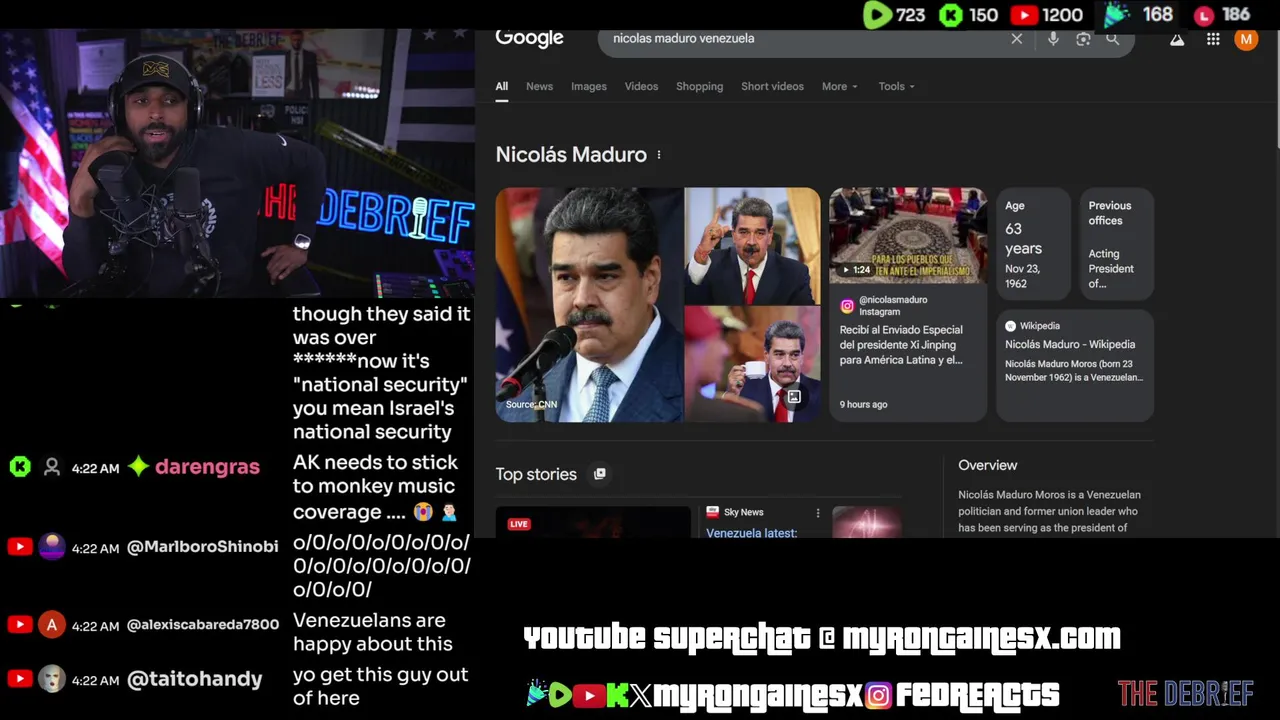Click the red L viewer count icon
Viewport: 1280px width, 720px height.
point(1204,15)
